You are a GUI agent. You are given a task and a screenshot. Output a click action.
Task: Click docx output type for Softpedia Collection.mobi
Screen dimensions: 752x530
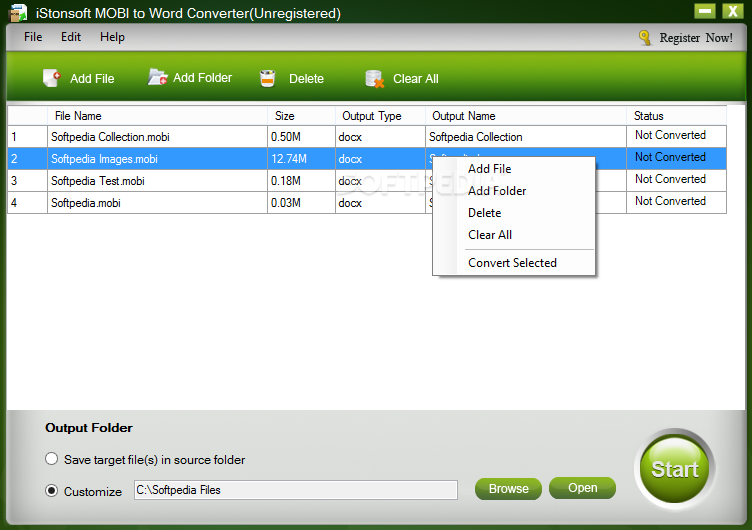click(380, 137)
